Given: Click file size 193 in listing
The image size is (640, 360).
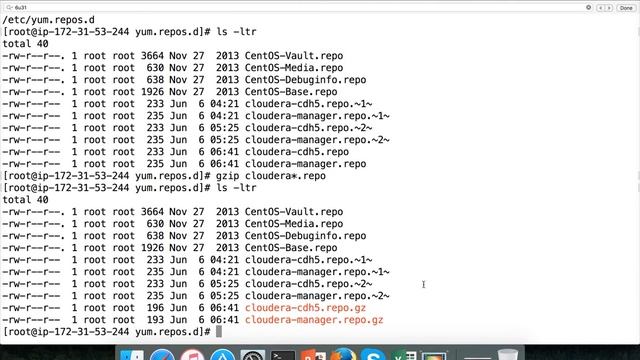Looking at the screenshot, I should (155, 320).
